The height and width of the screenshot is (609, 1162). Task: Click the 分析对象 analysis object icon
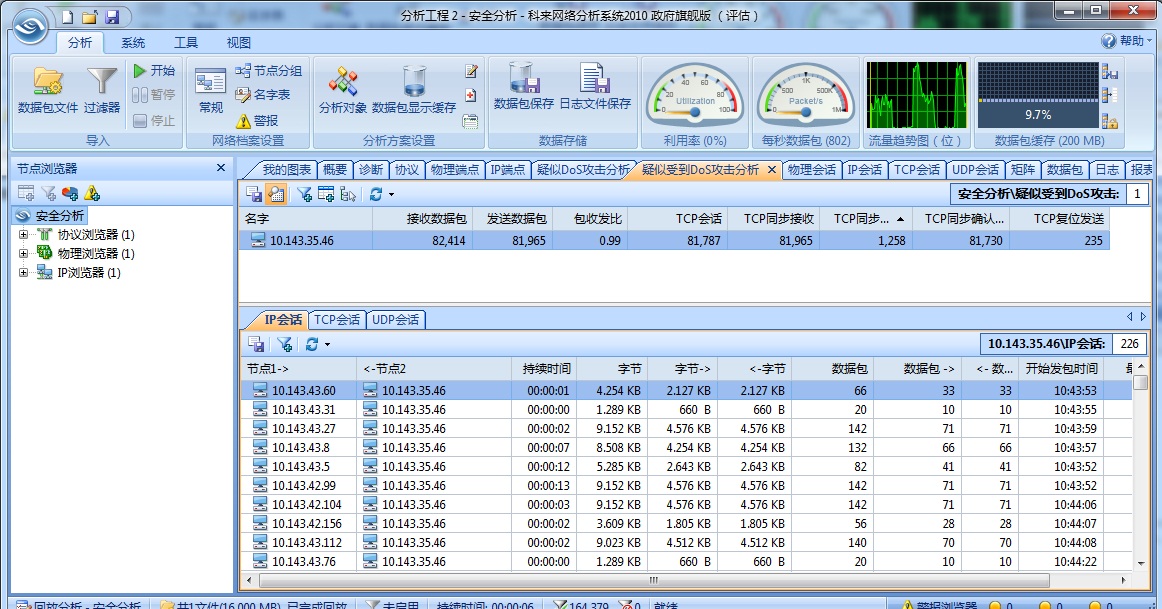point(342,90)
